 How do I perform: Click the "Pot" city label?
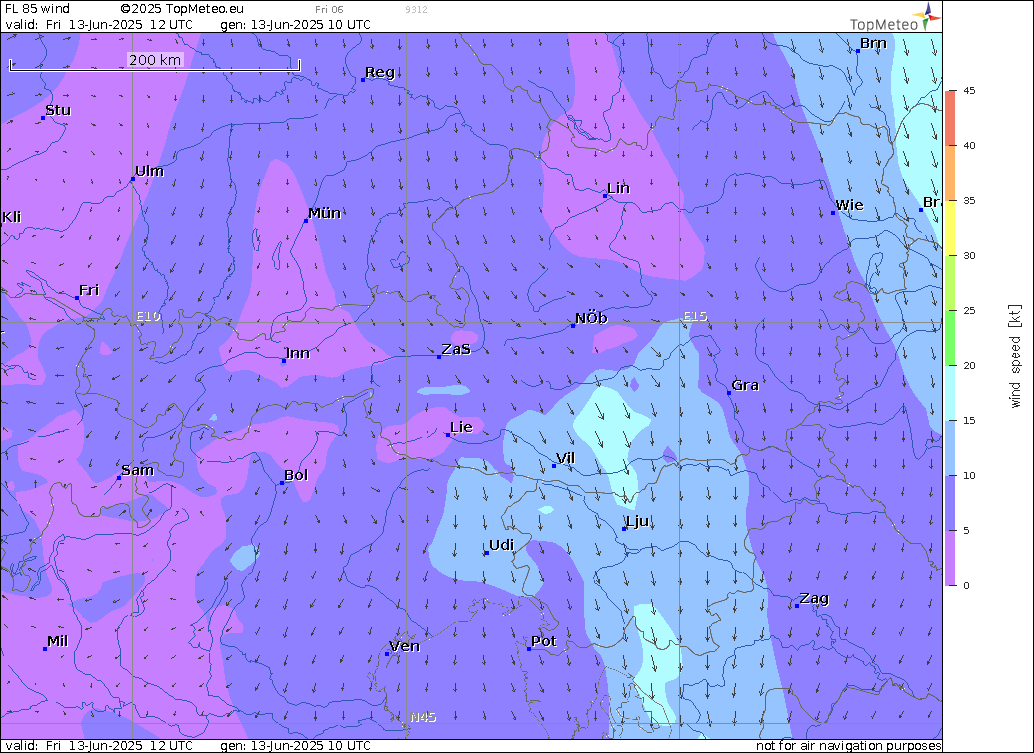[x=544, y=641]
